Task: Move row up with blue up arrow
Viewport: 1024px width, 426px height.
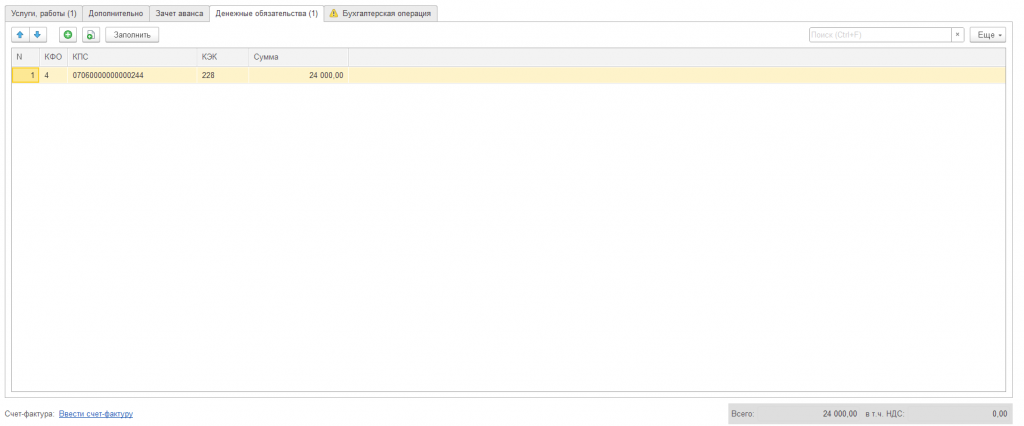Action: (x=20, y=35)
